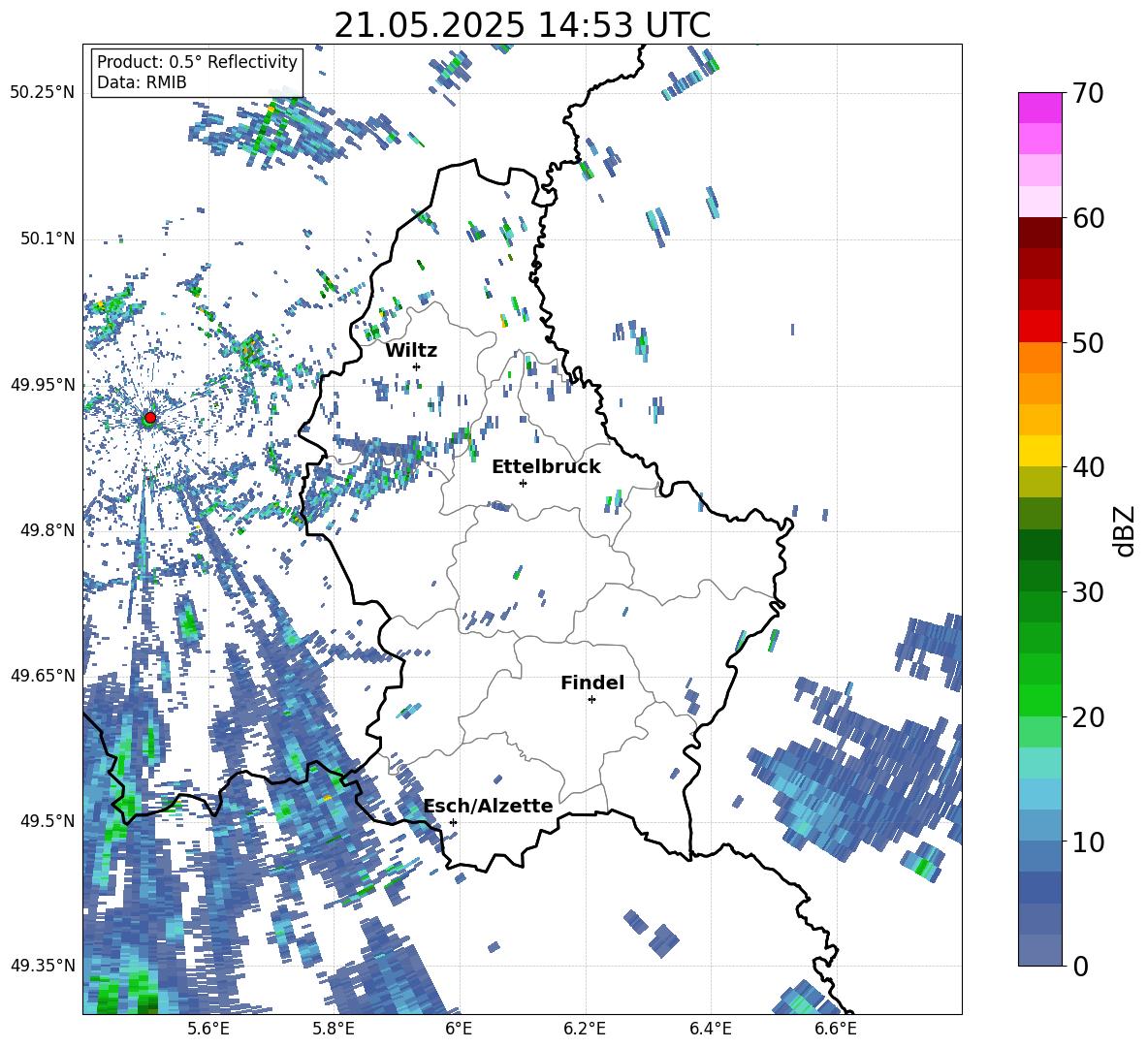The height and width of the screenshot is (1048, 1148).
Task: Click the 49.35°N latitude label
Action: click(43, 965)
